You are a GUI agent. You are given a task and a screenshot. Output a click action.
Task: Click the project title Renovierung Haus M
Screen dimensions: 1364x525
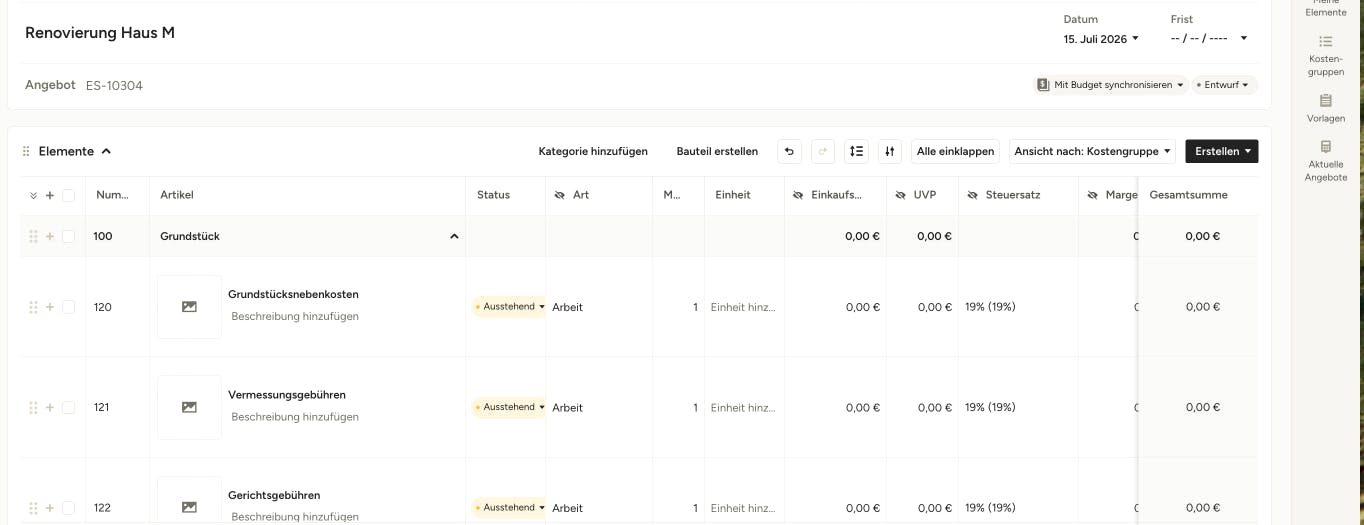coord(100,32)
